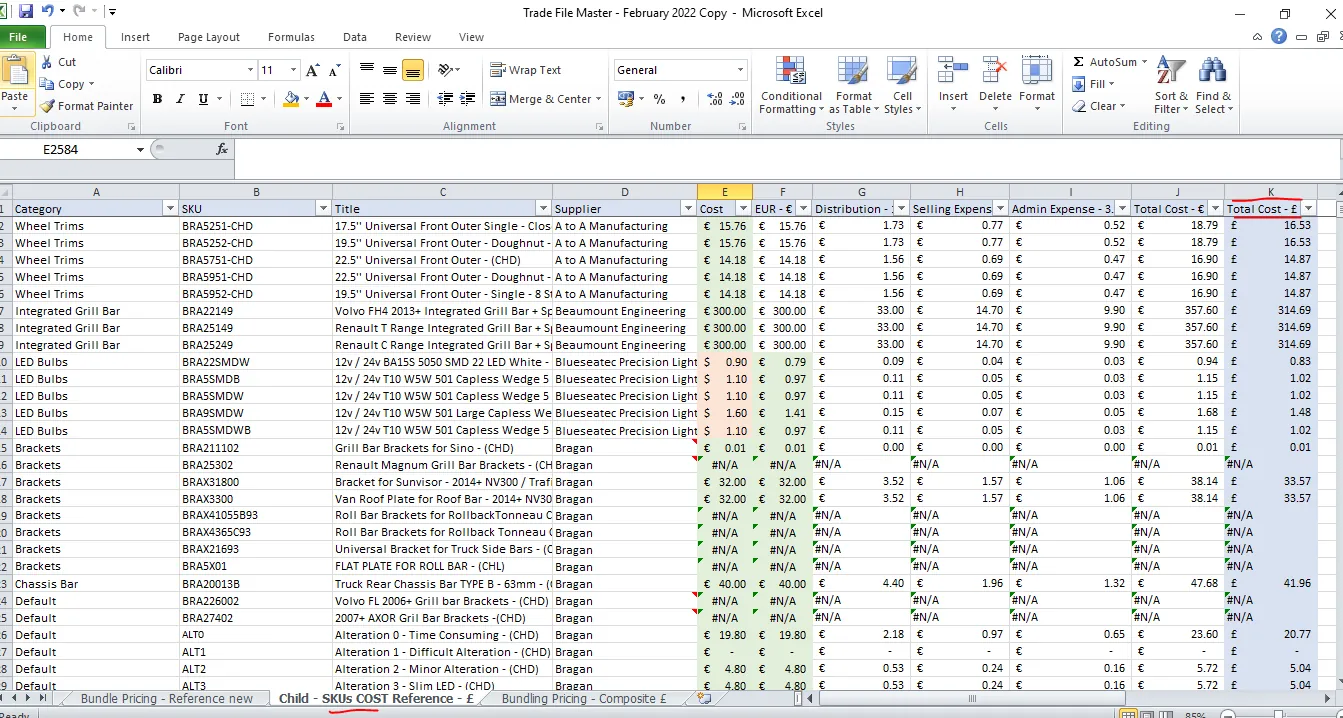
Task: Toggle Underline formatting
Action: click(204, 99)
